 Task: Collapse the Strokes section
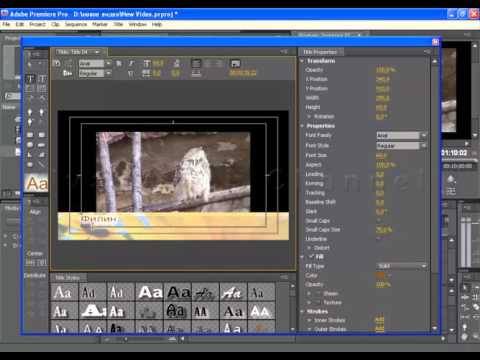tap(302, 311)
